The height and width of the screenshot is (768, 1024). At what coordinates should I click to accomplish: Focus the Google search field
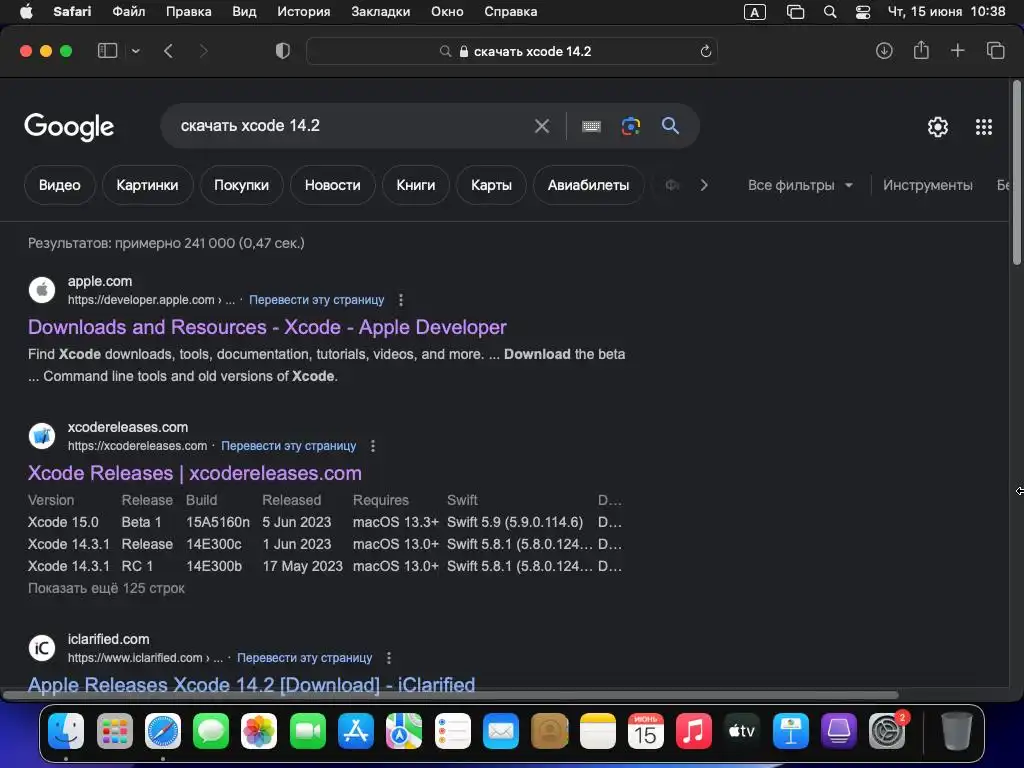click(x=353, y=125)
